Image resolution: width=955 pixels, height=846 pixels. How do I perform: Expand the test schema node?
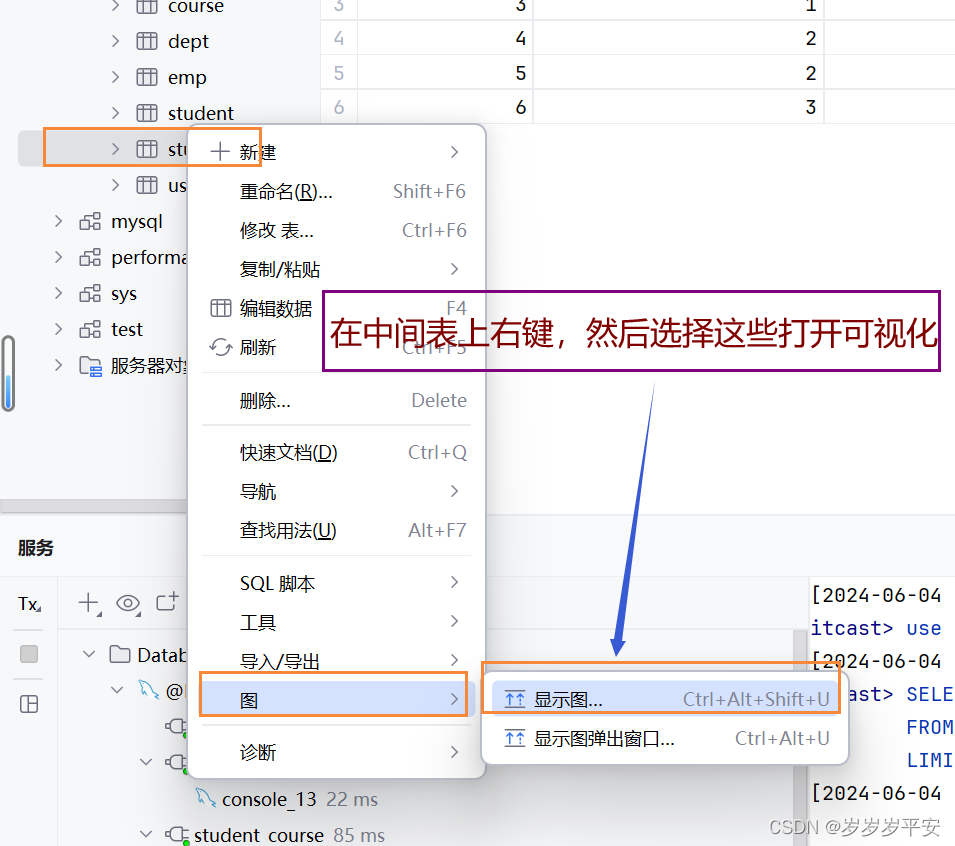58,330
